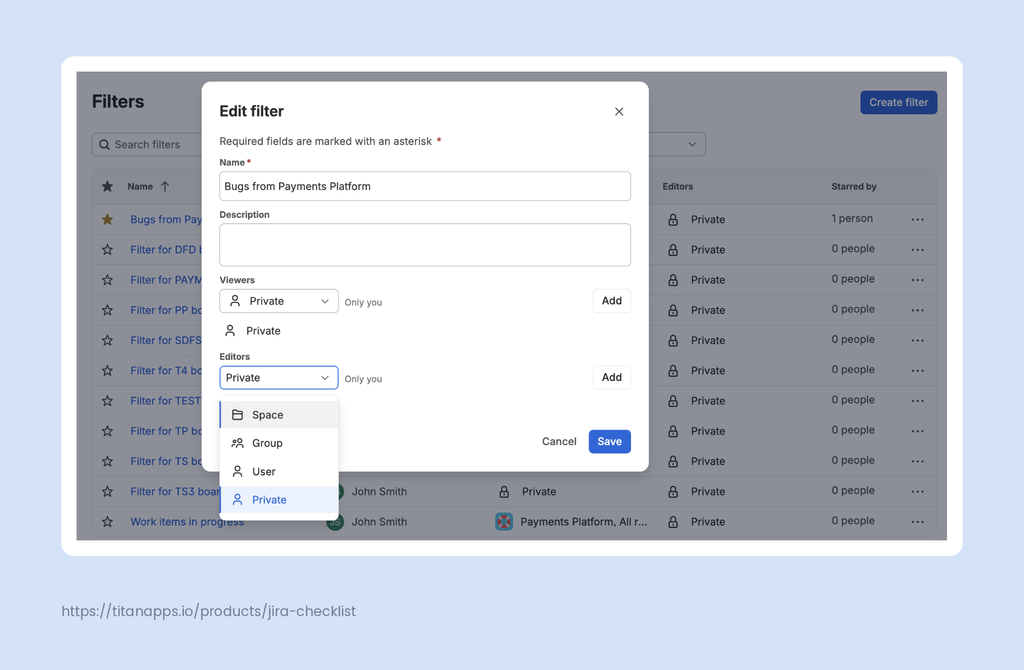Star the Filter for PP row

click(107, 310)
